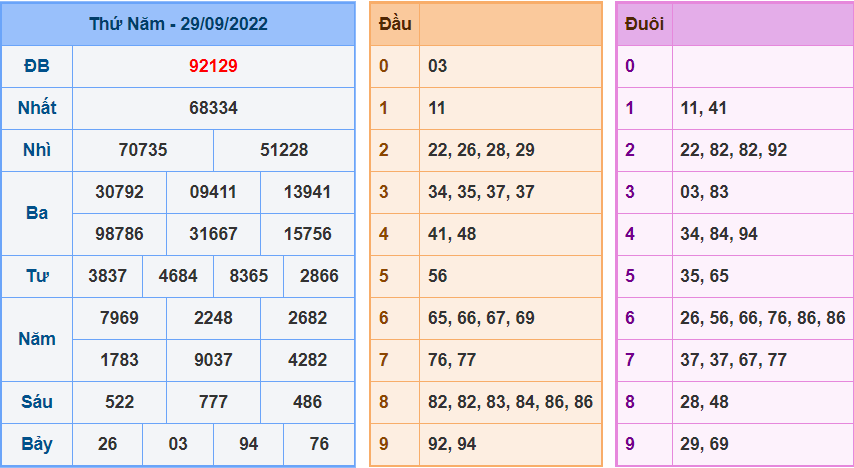Click fourth prize number 4684
The image size is (854, 468).
(x=178, y=276)
